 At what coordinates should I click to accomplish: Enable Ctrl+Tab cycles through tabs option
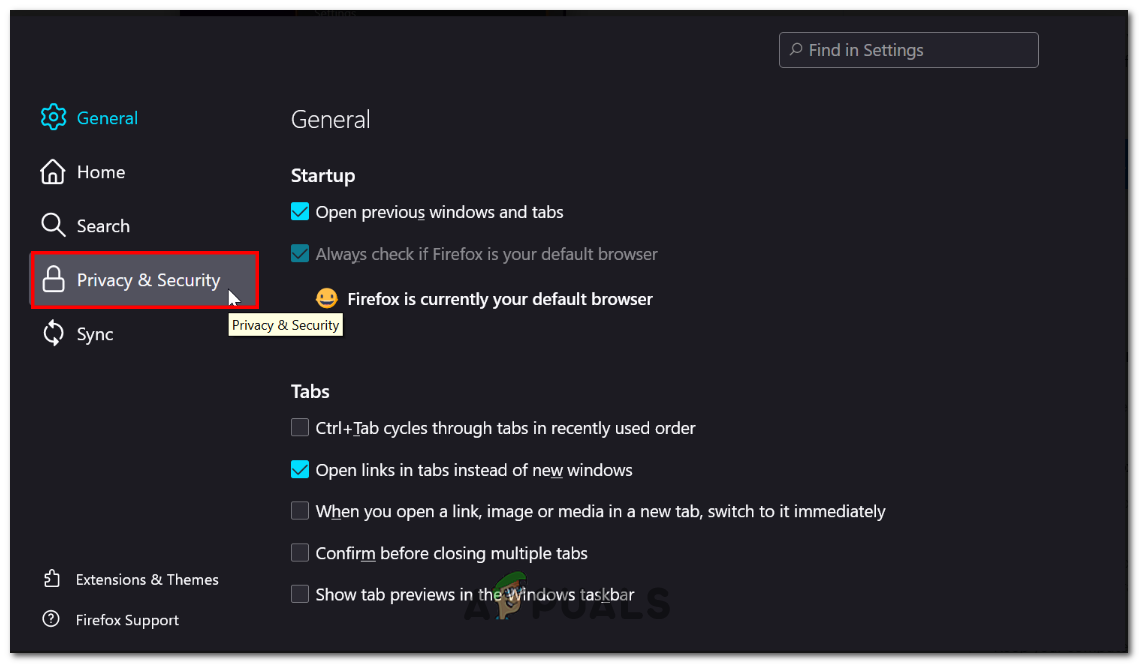point(300,427)
